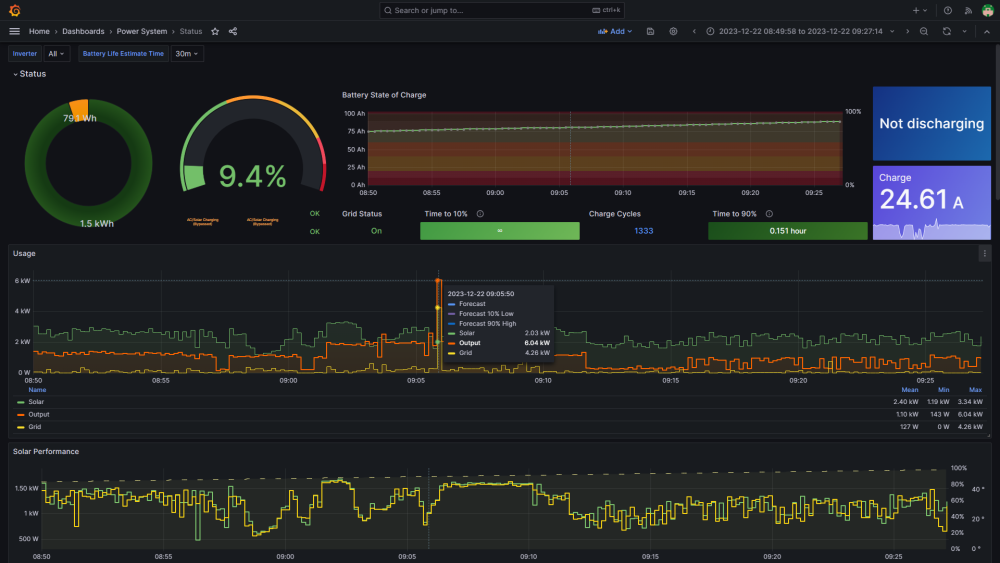Shift time range backward
Image resolution: width=1000 pixels, height=563 pixels.
pos(694,31)
